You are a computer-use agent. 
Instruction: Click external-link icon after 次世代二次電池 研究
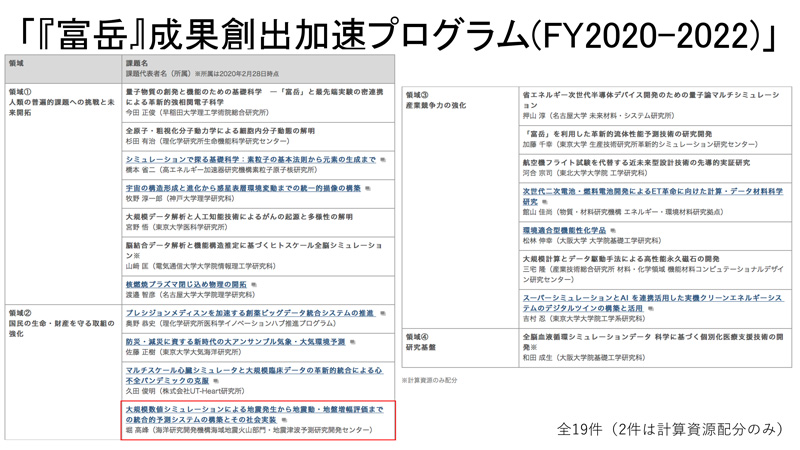(544, 202)
